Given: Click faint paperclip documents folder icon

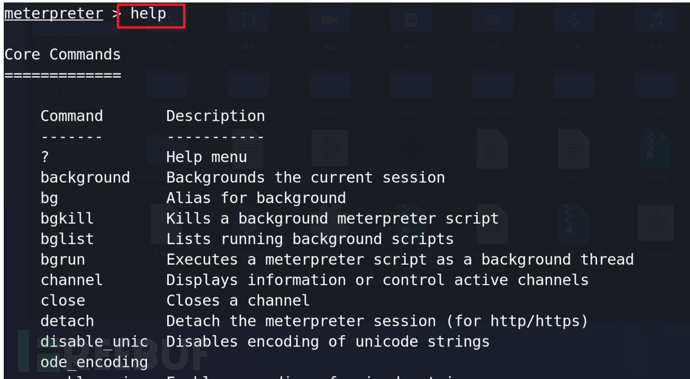Looking at the screenshot, I should point(492,21).
